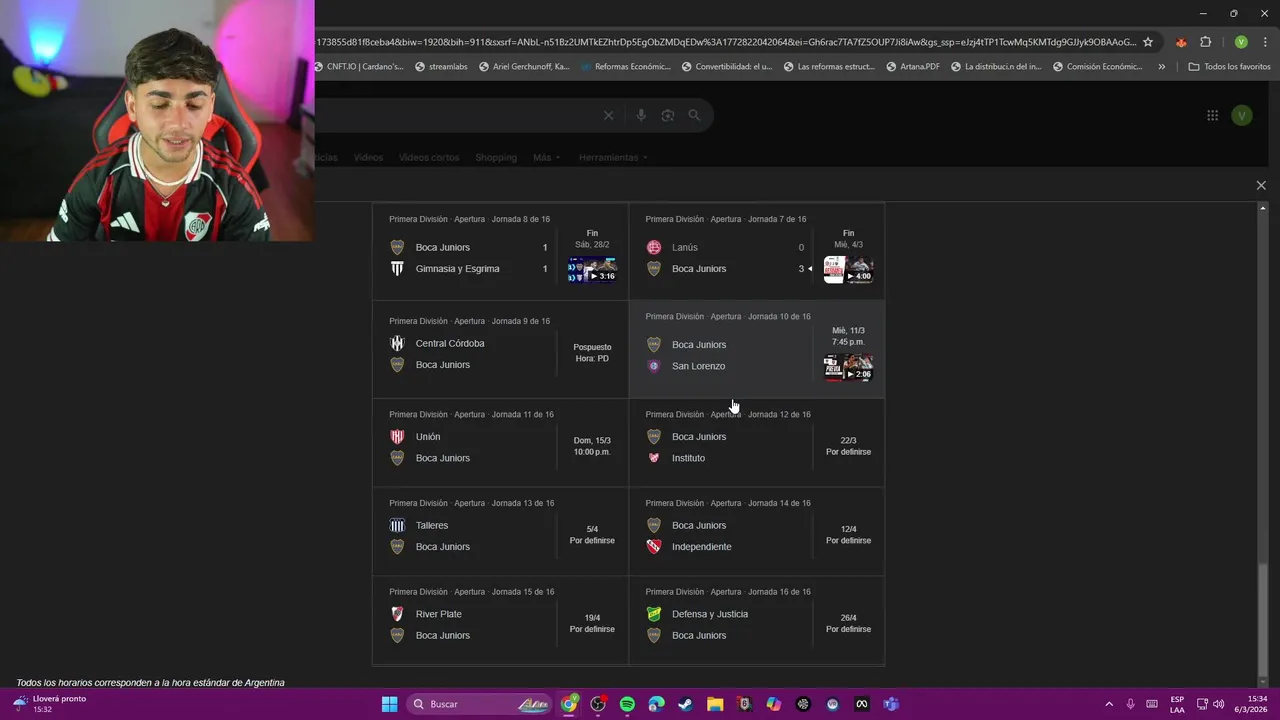The height and width of the screenshot is (720, 1280).
Task: Show hidden system tray icons
Action: click(1108, 704)
